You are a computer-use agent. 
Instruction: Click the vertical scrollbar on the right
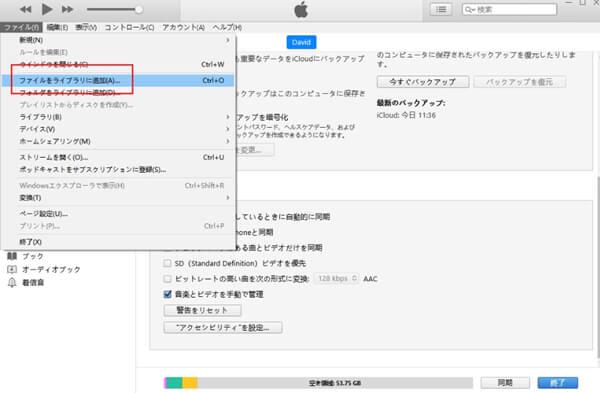point(598,268)
